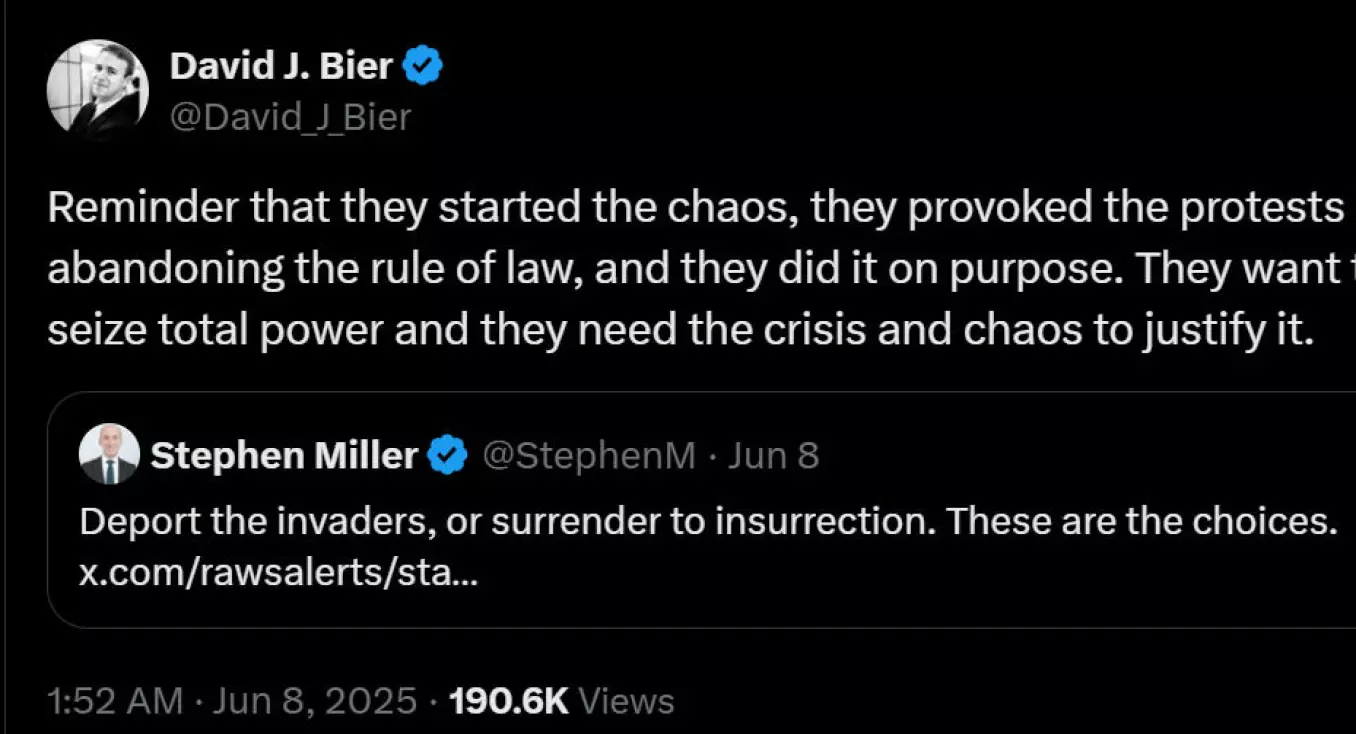
Task: Click the 'seize total power' text line
Action: 679,330
